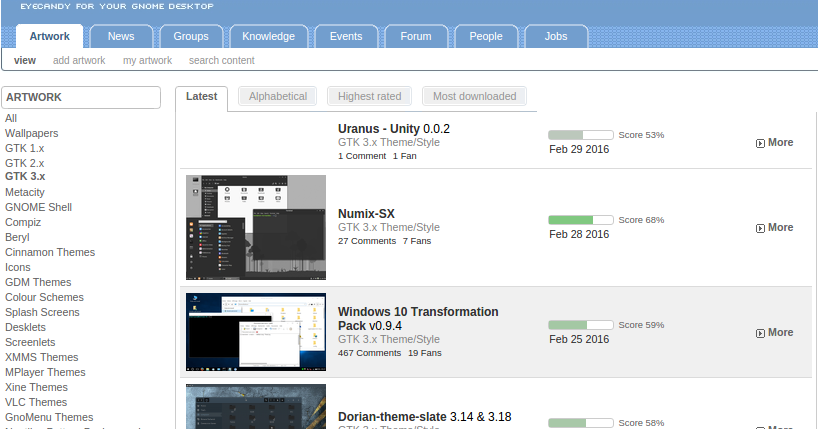The image size is (818, 429).
Task: Open Uranus - Unity 0.0.2 entry
Action: (x=394, y=129)
